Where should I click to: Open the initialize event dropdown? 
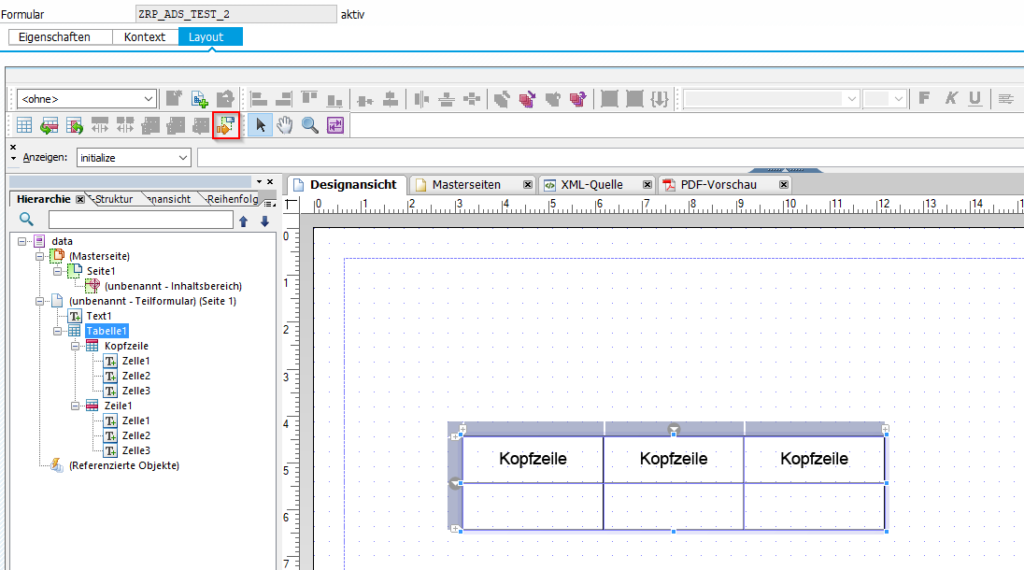coord(182,158)
